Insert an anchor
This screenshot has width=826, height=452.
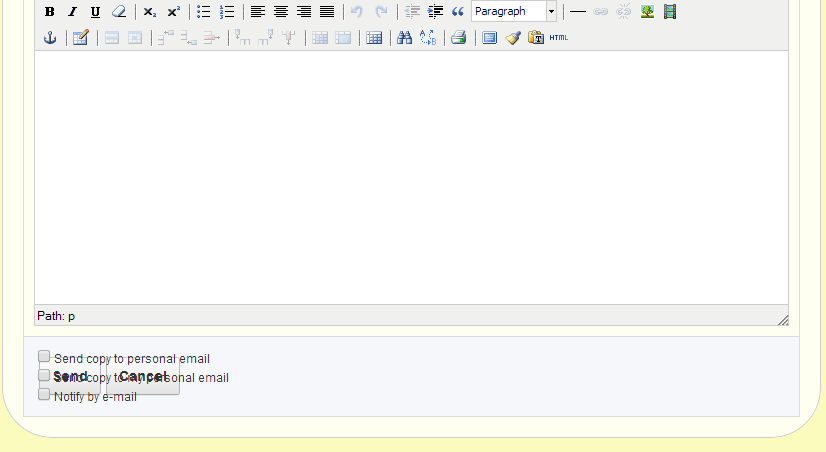click(x=50, y=37)
